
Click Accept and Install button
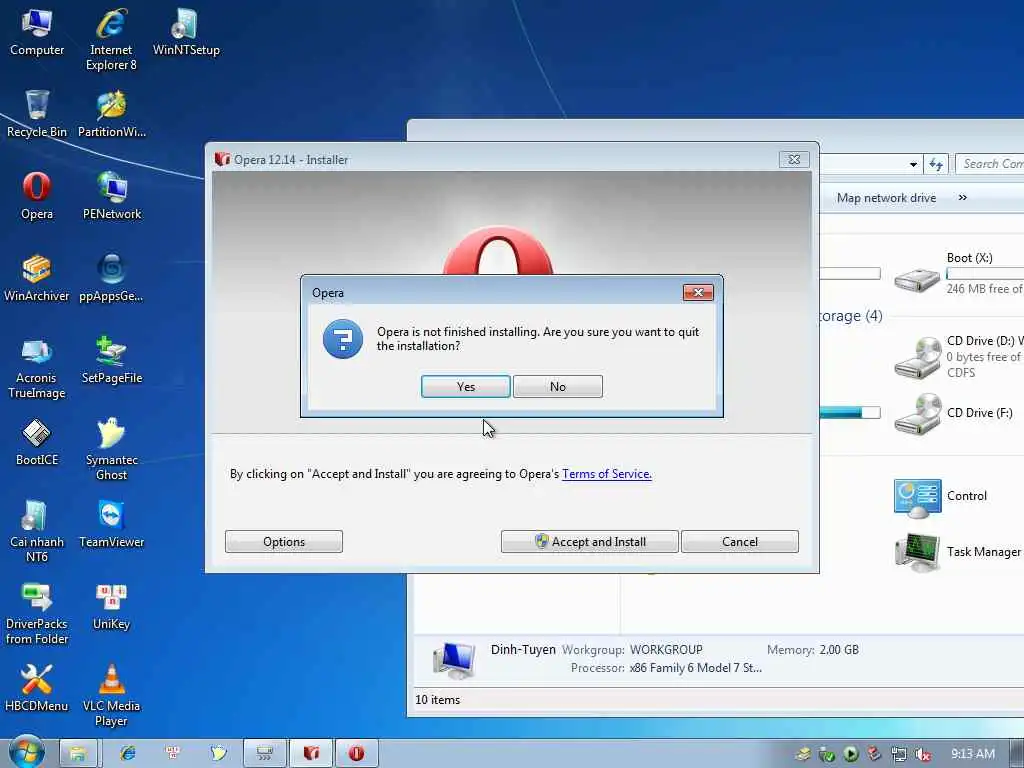click(x=590, y=541)
